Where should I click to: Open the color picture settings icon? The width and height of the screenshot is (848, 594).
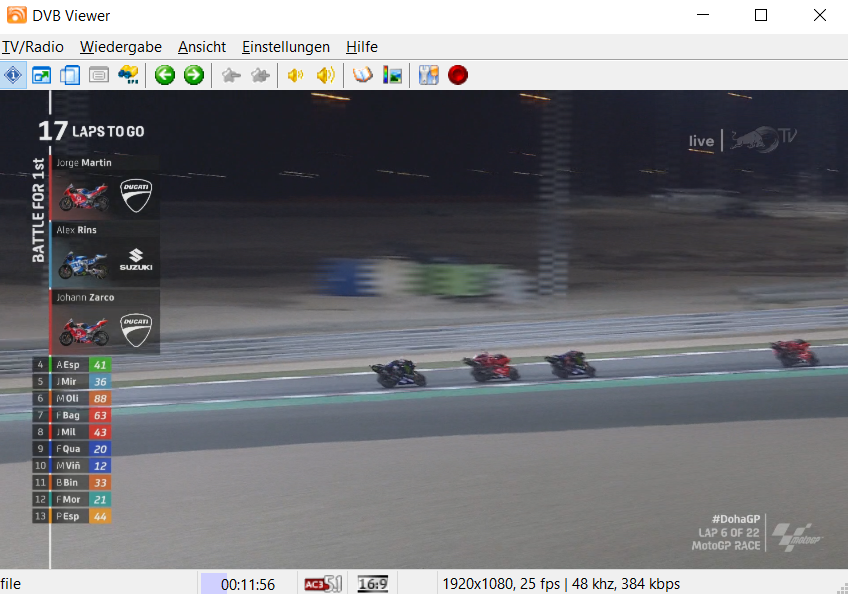coord(392,75)
